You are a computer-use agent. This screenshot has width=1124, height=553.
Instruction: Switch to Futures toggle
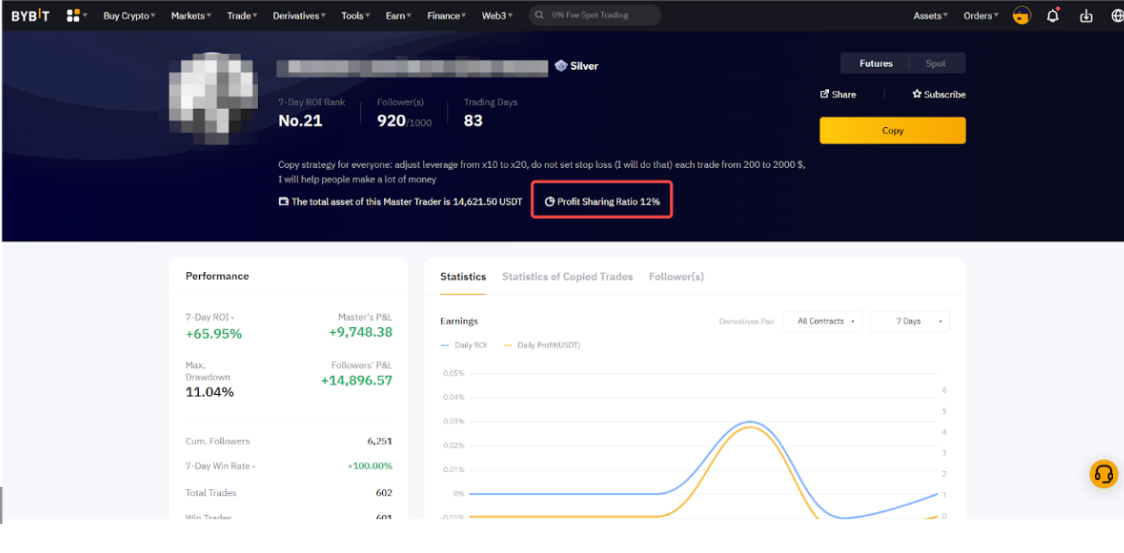(875, 63)
